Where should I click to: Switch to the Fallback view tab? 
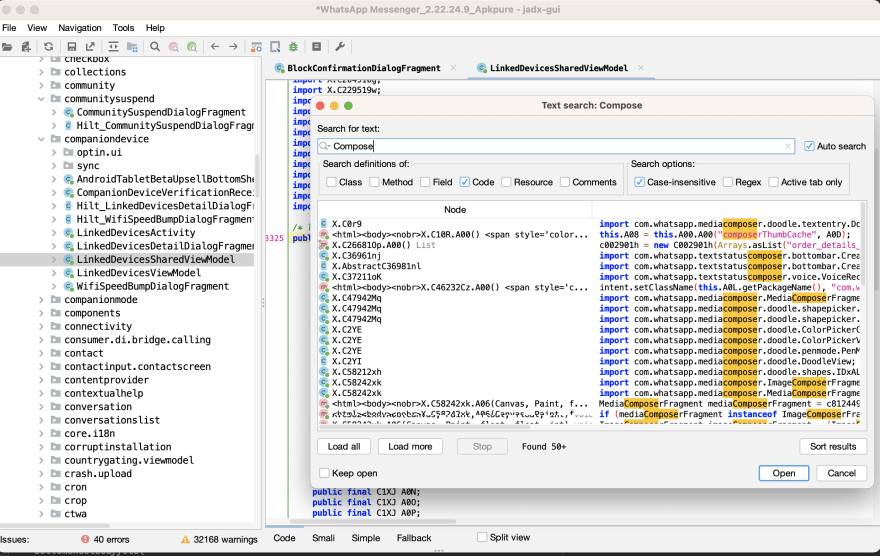coord(414,538)
